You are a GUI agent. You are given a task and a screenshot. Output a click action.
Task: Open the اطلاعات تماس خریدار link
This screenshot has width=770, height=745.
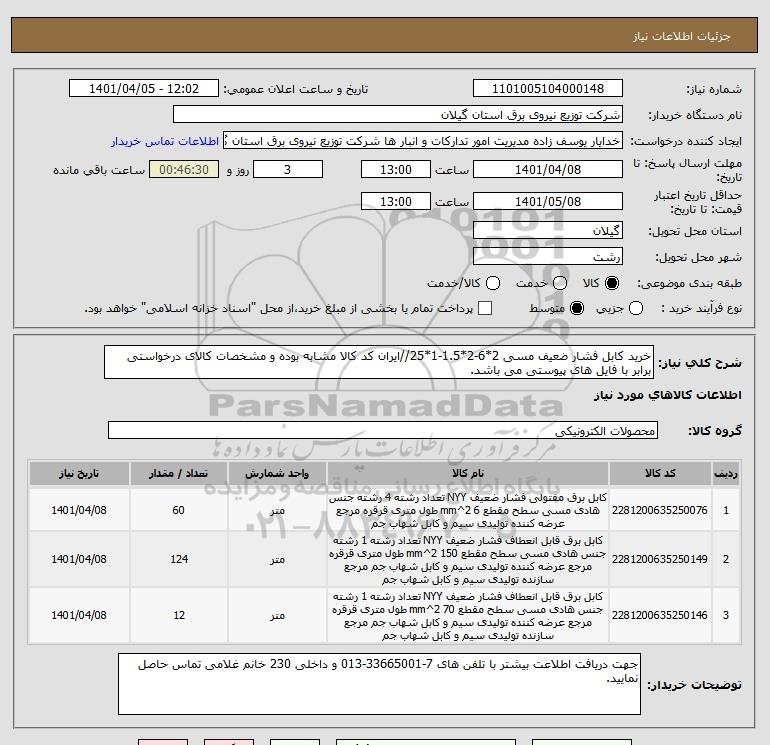[x=165, y=141]
